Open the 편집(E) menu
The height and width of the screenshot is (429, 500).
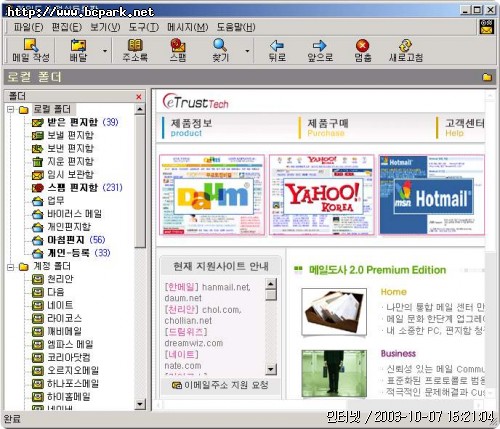click(x=67, y=27)
